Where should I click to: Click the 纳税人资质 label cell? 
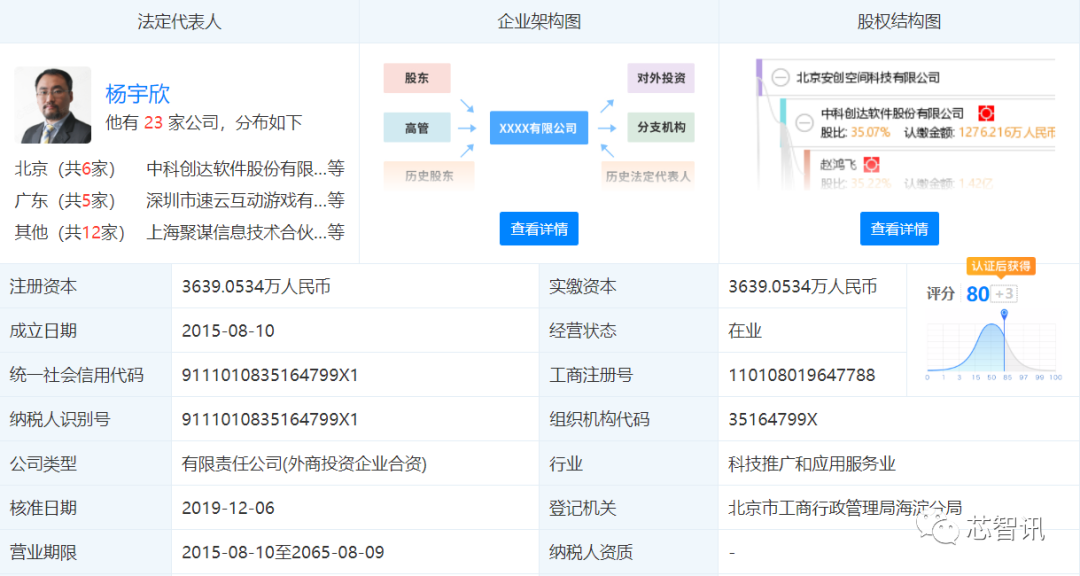tap(628, 552)
